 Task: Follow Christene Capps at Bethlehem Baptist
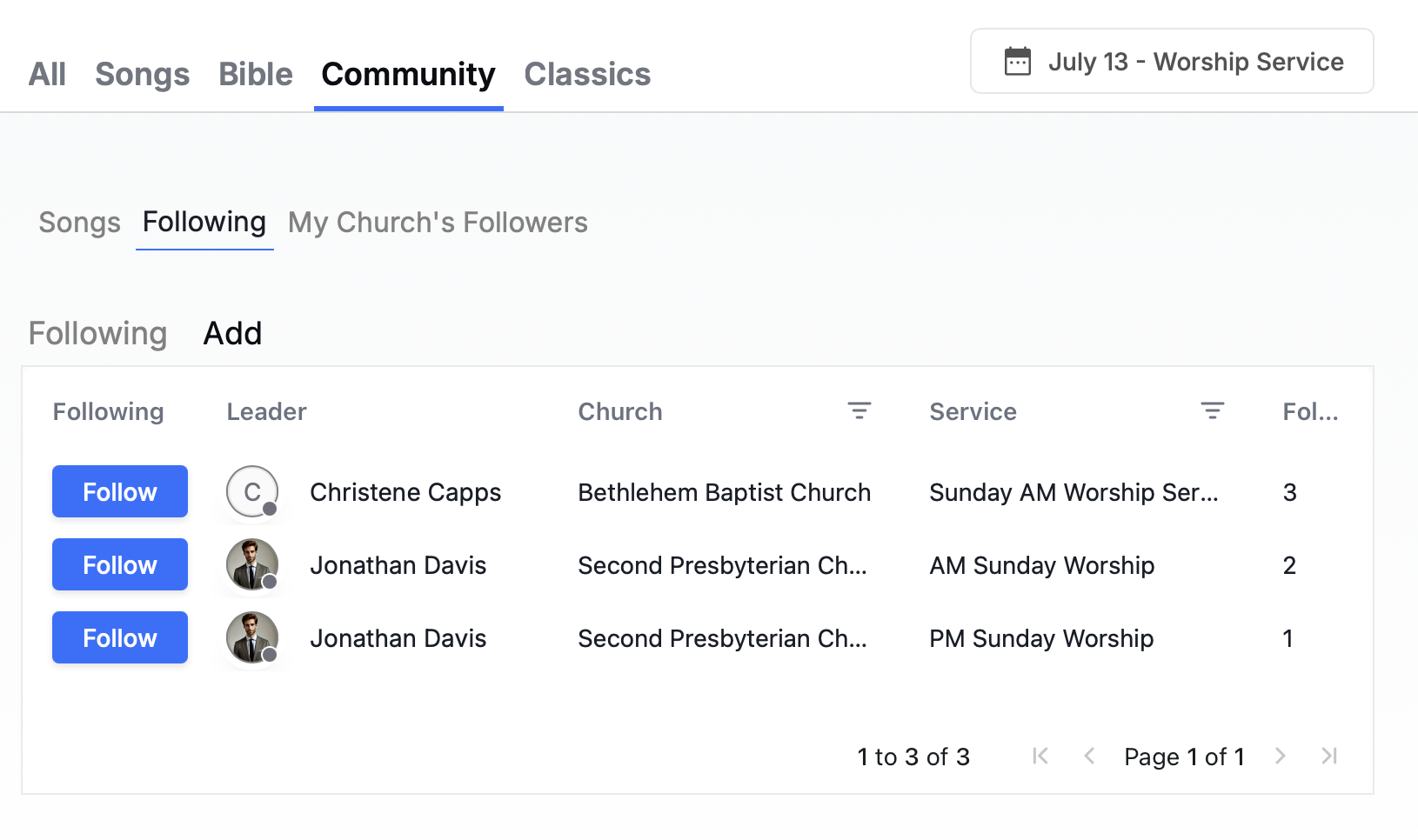coord(120,492)
